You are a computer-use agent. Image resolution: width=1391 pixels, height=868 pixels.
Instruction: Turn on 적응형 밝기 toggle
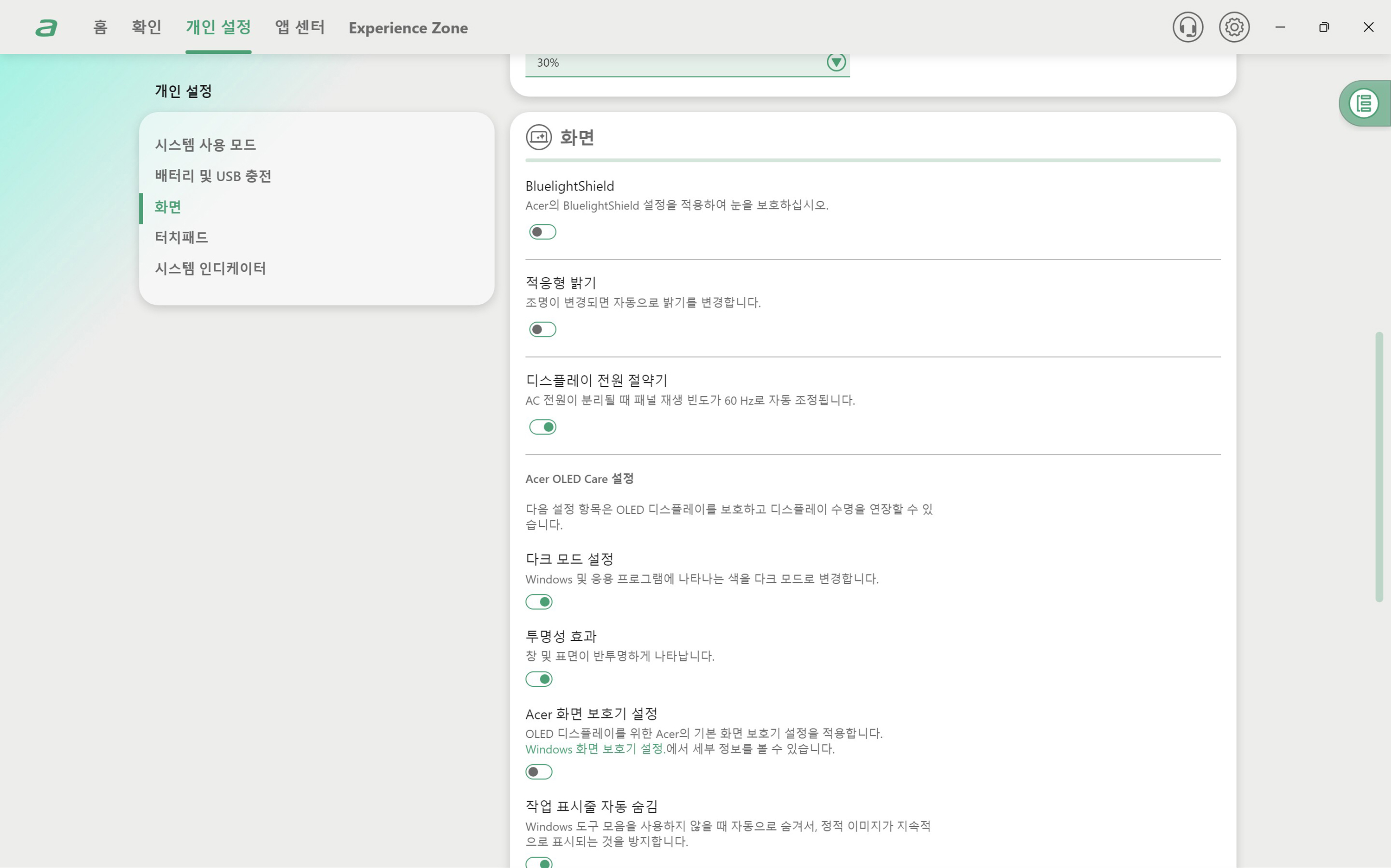542,330
